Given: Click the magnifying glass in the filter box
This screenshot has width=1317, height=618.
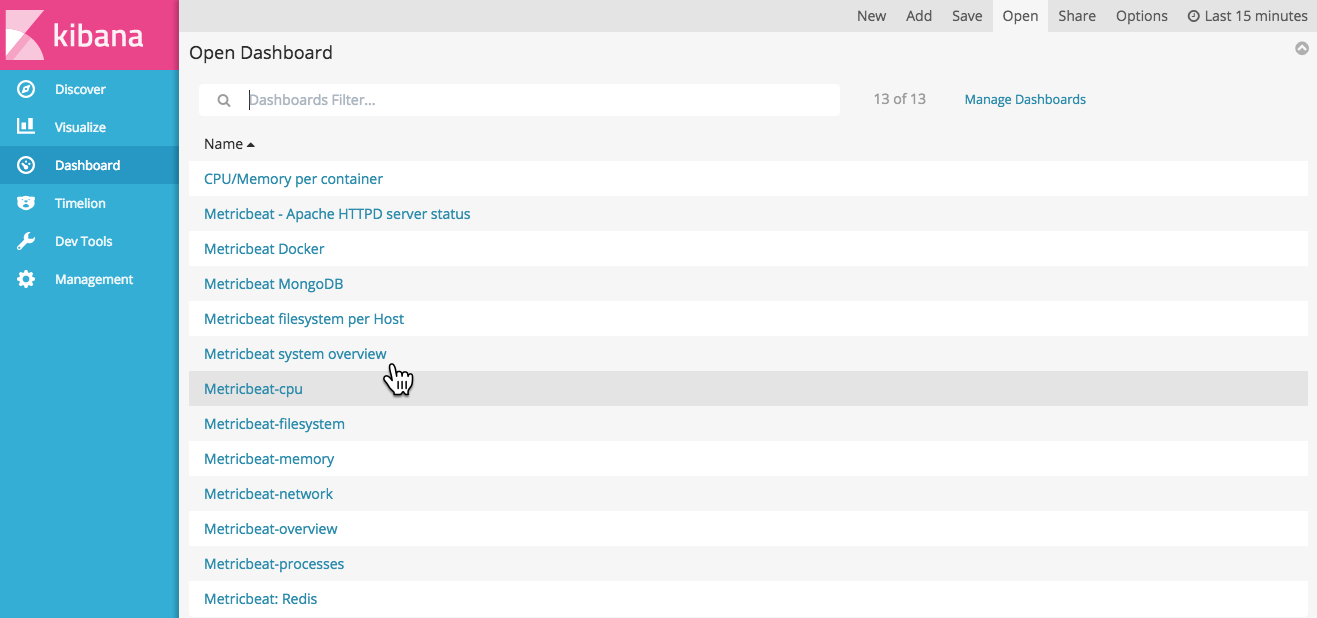Looking at the screenshot, I should (x=223, y=99).
